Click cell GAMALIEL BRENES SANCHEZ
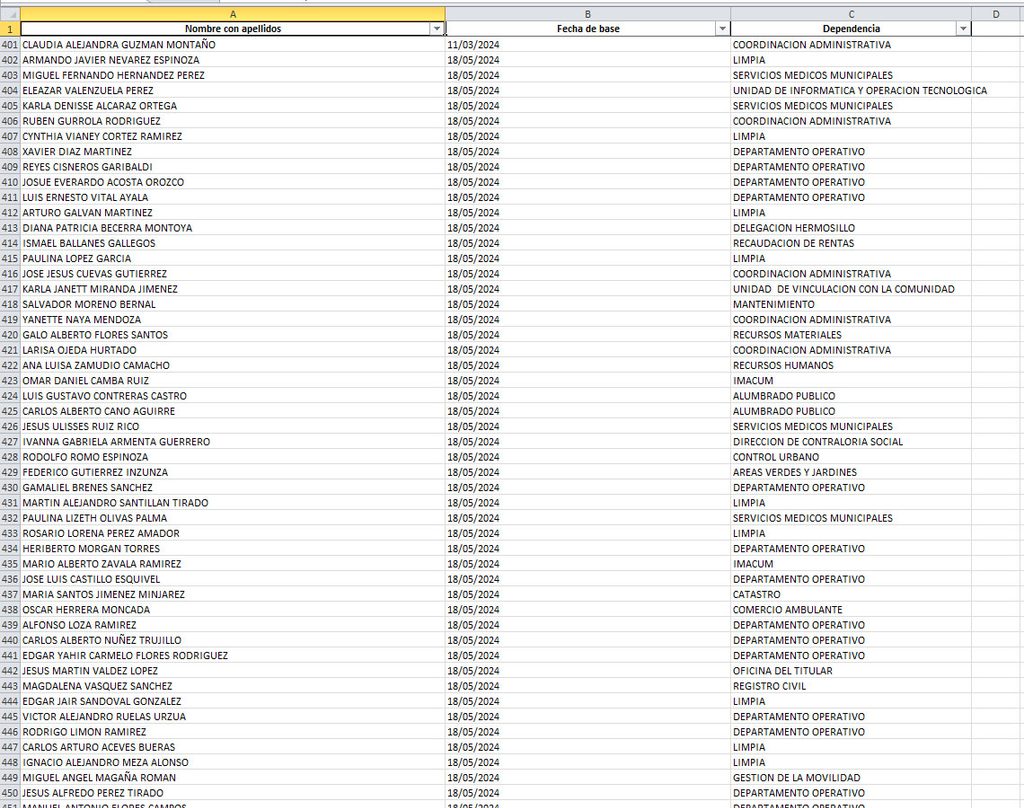This screenshot has width=1024, height=808. (233, 487)
